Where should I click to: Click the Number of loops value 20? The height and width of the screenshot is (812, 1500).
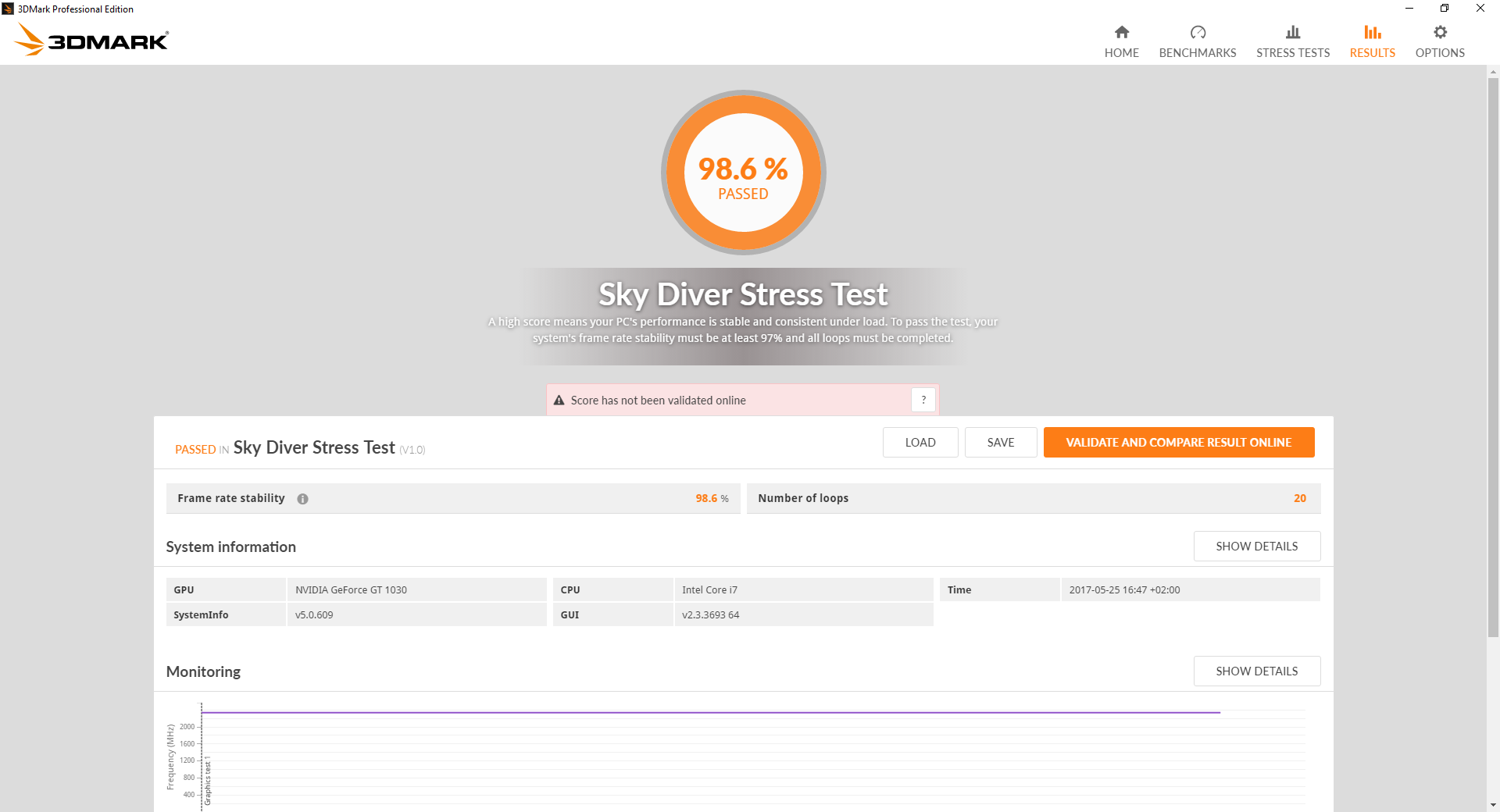pyautogui.click(x=1300, y=498)
